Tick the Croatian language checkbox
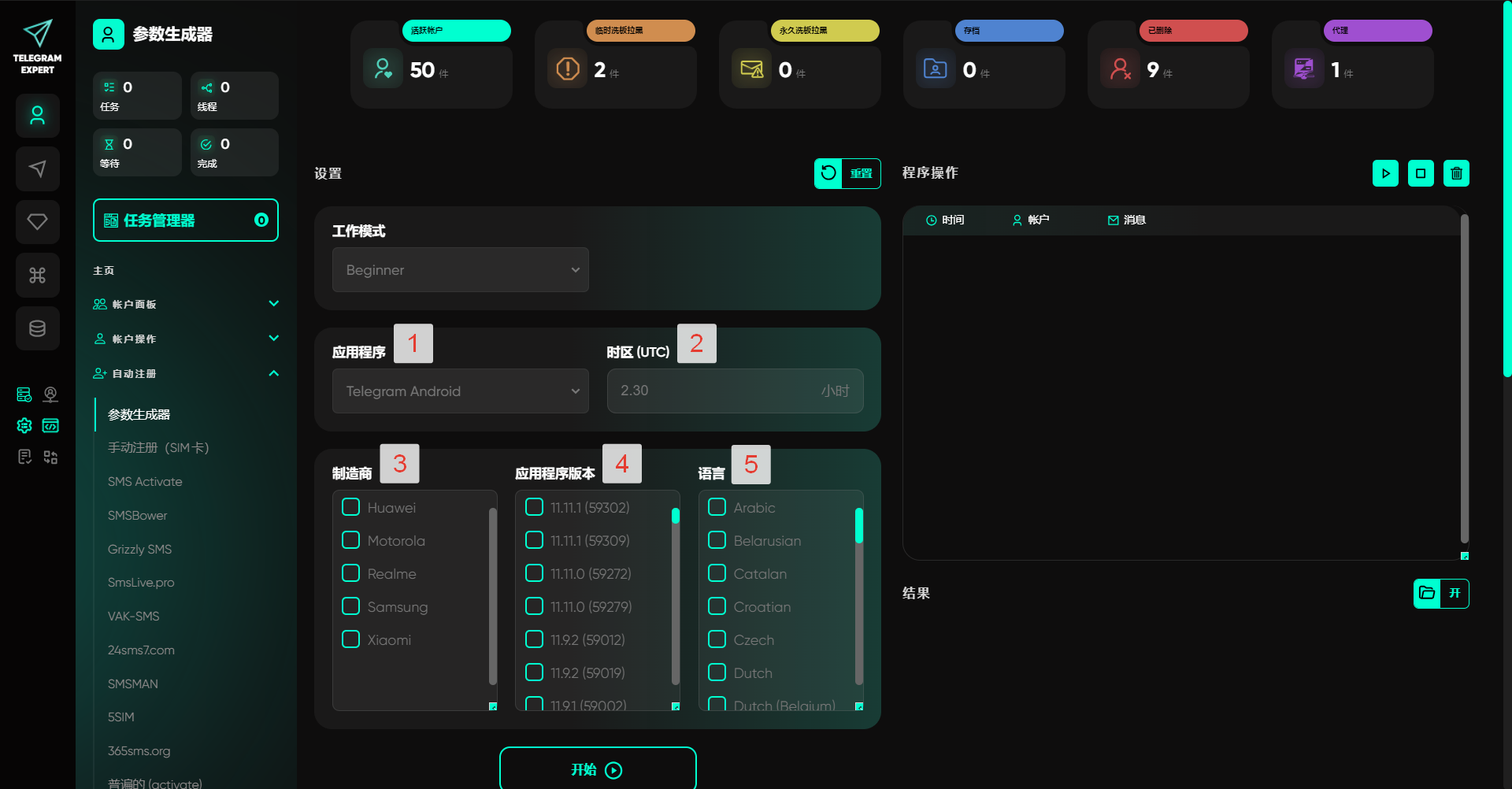Image resolution: width=1512 pixels, height=789 pixels. pyautogui.click(x=717, y=606)
